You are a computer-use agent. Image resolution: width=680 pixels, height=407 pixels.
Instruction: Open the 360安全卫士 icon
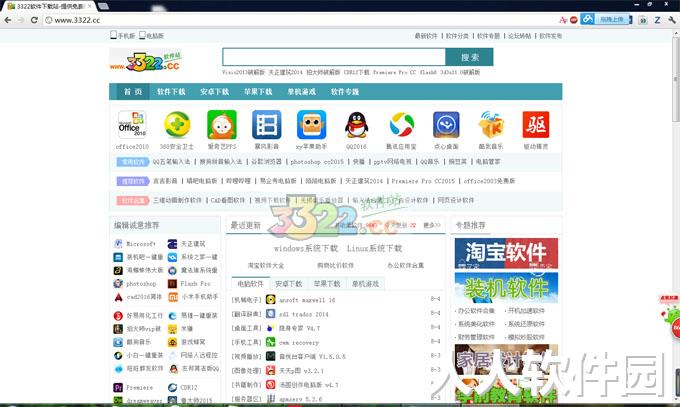point(177,125)
